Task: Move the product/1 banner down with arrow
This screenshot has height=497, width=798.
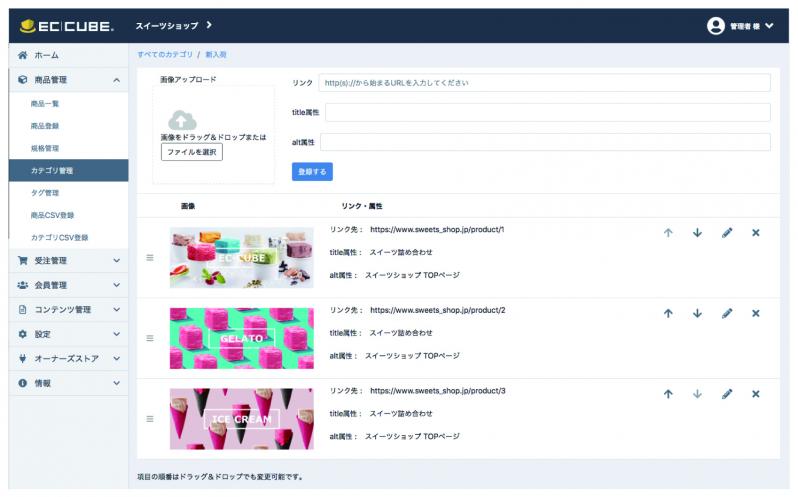Action: tap(697, 233)
